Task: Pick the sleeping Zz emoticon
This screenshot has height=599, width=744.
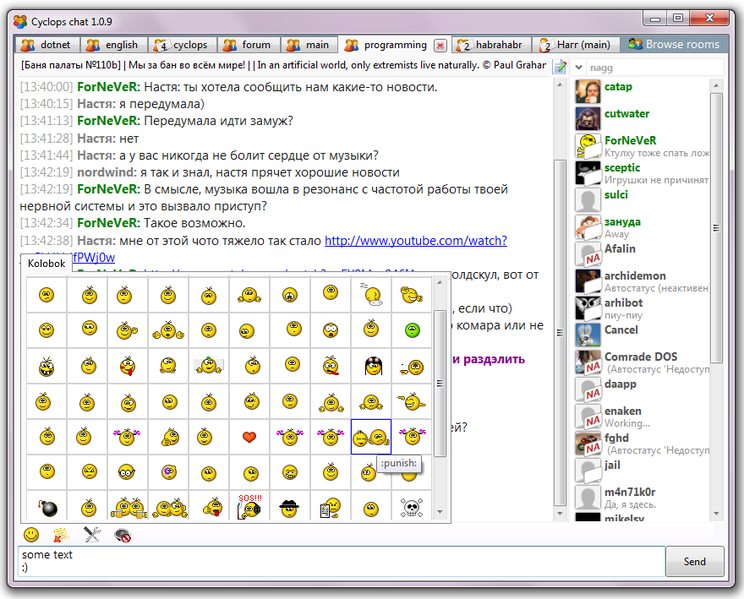Action: click(371, 294)
